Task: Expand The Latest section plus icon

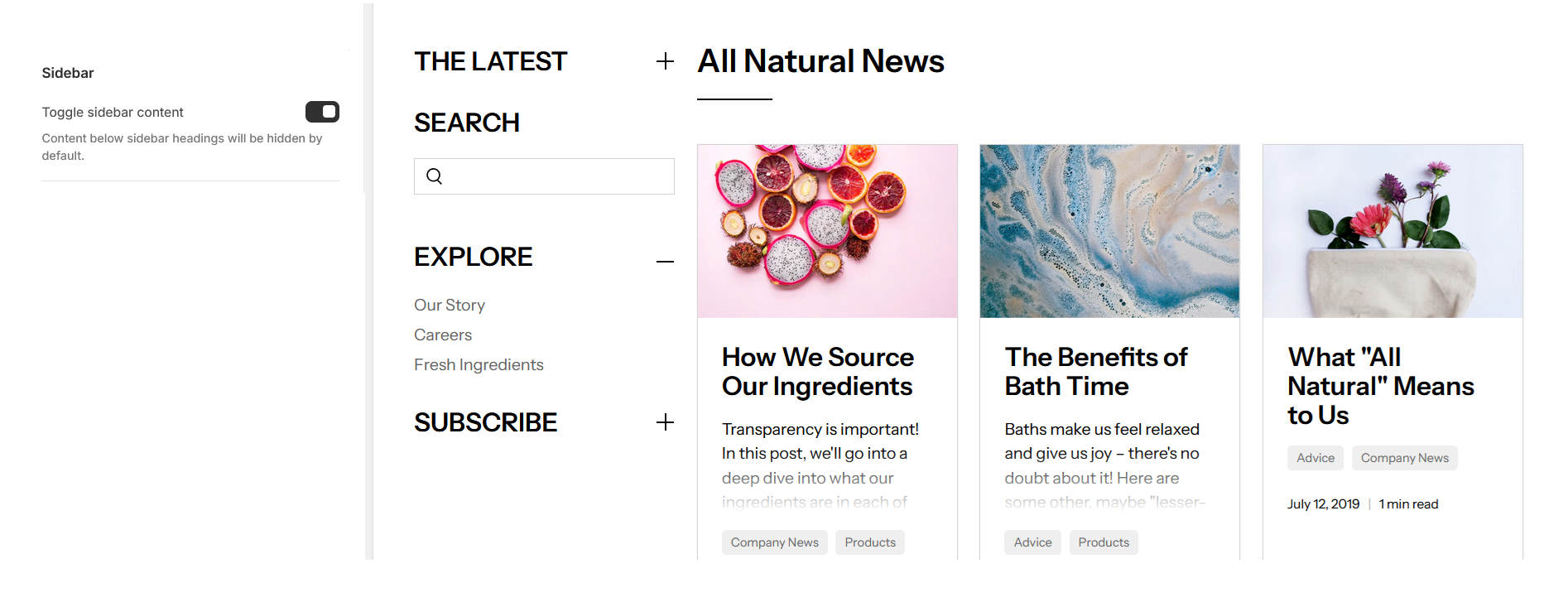Action: tap(665, 61)
